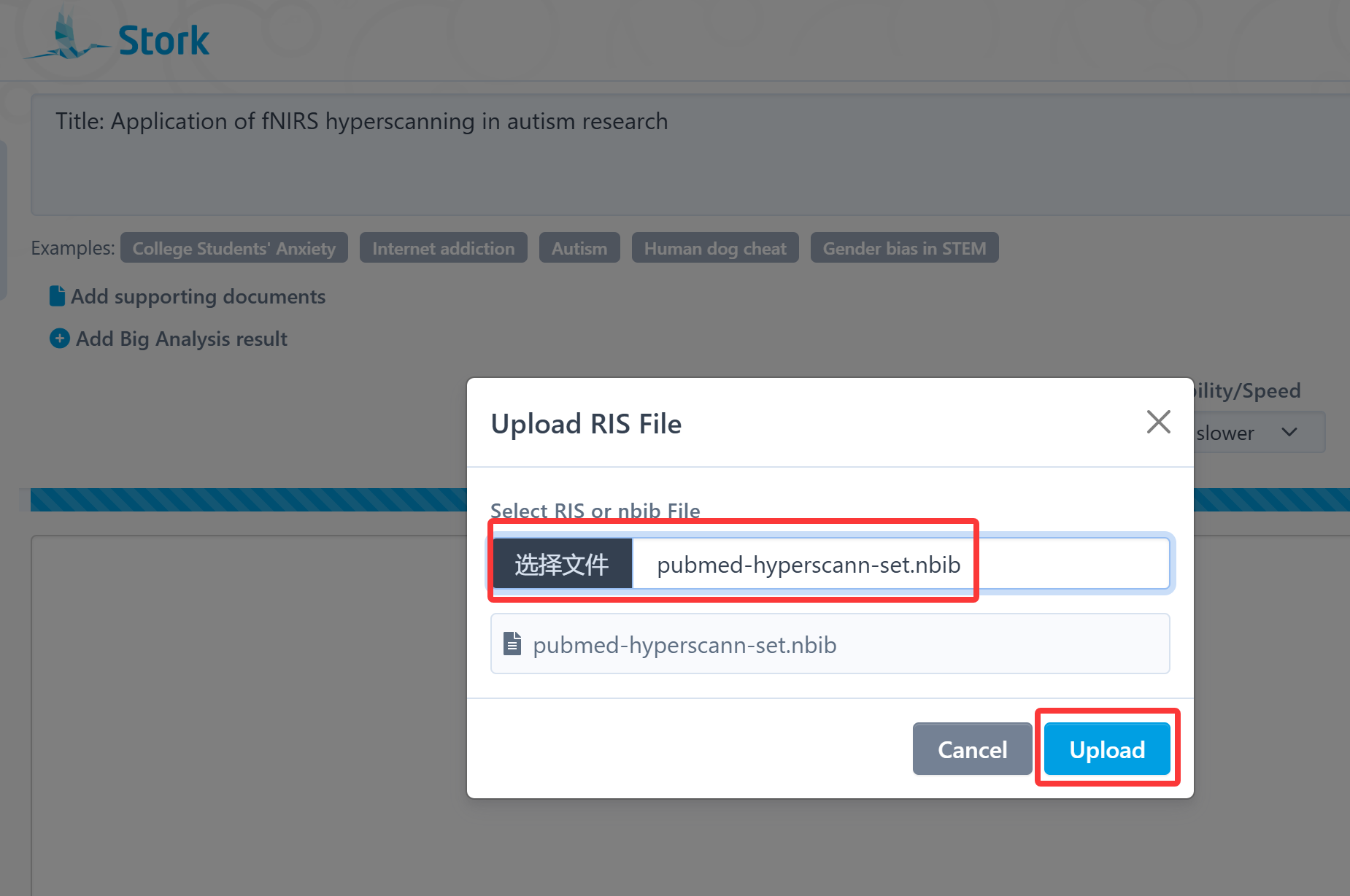The width and height of the screenshot is (1350, 896).
Task: Pick the Autism example tag
Action: tap(579, 248)
